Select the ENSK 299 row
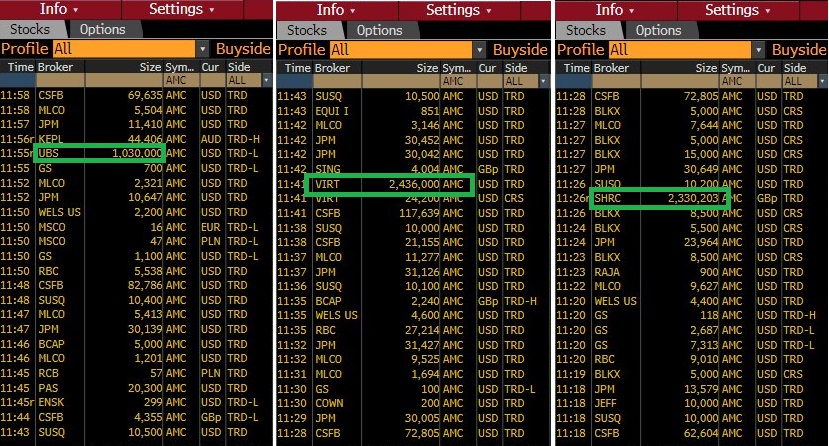 click(136, 402)
